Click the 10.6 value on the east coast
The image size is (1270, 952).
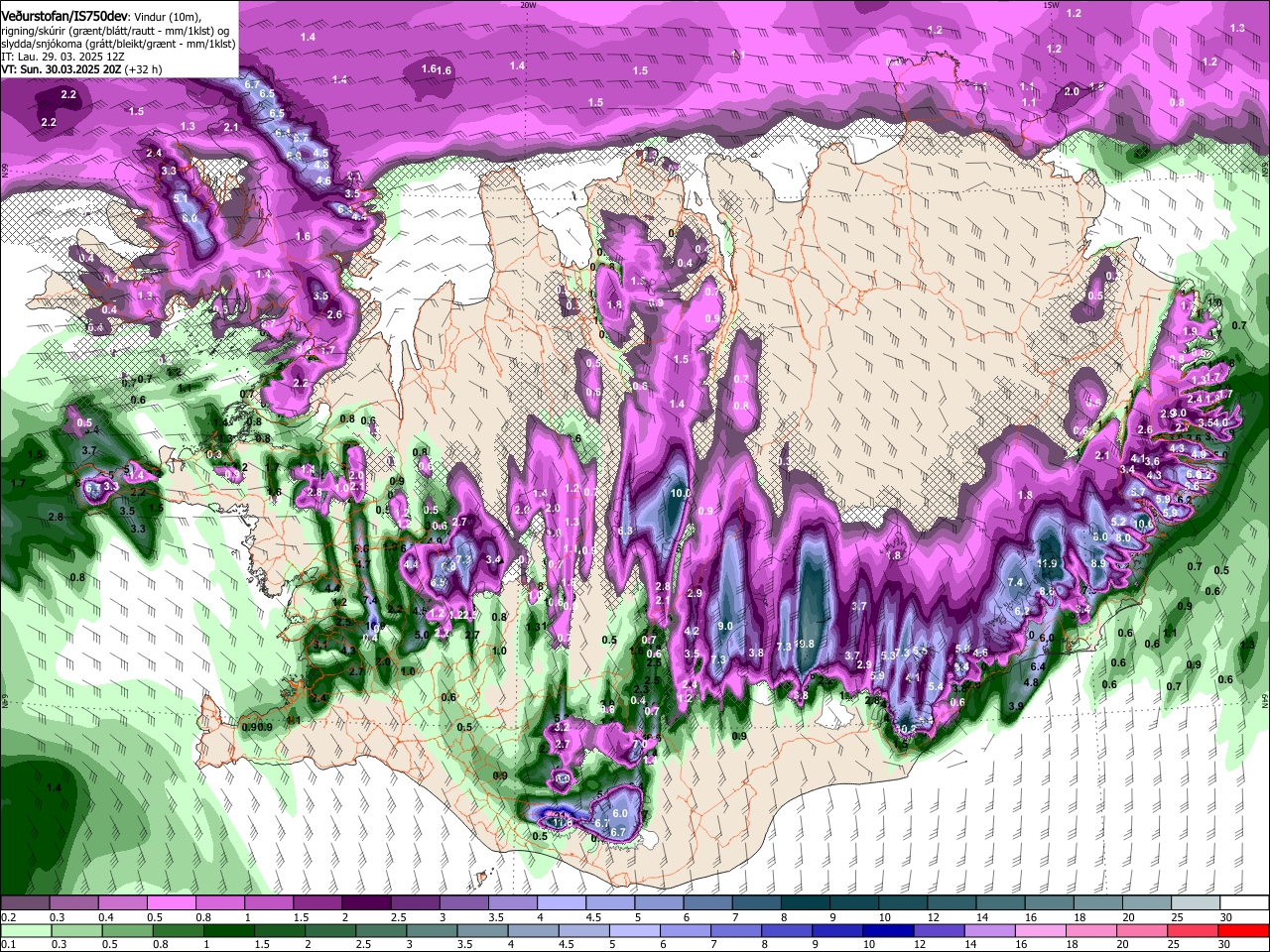coord(1143,523)
